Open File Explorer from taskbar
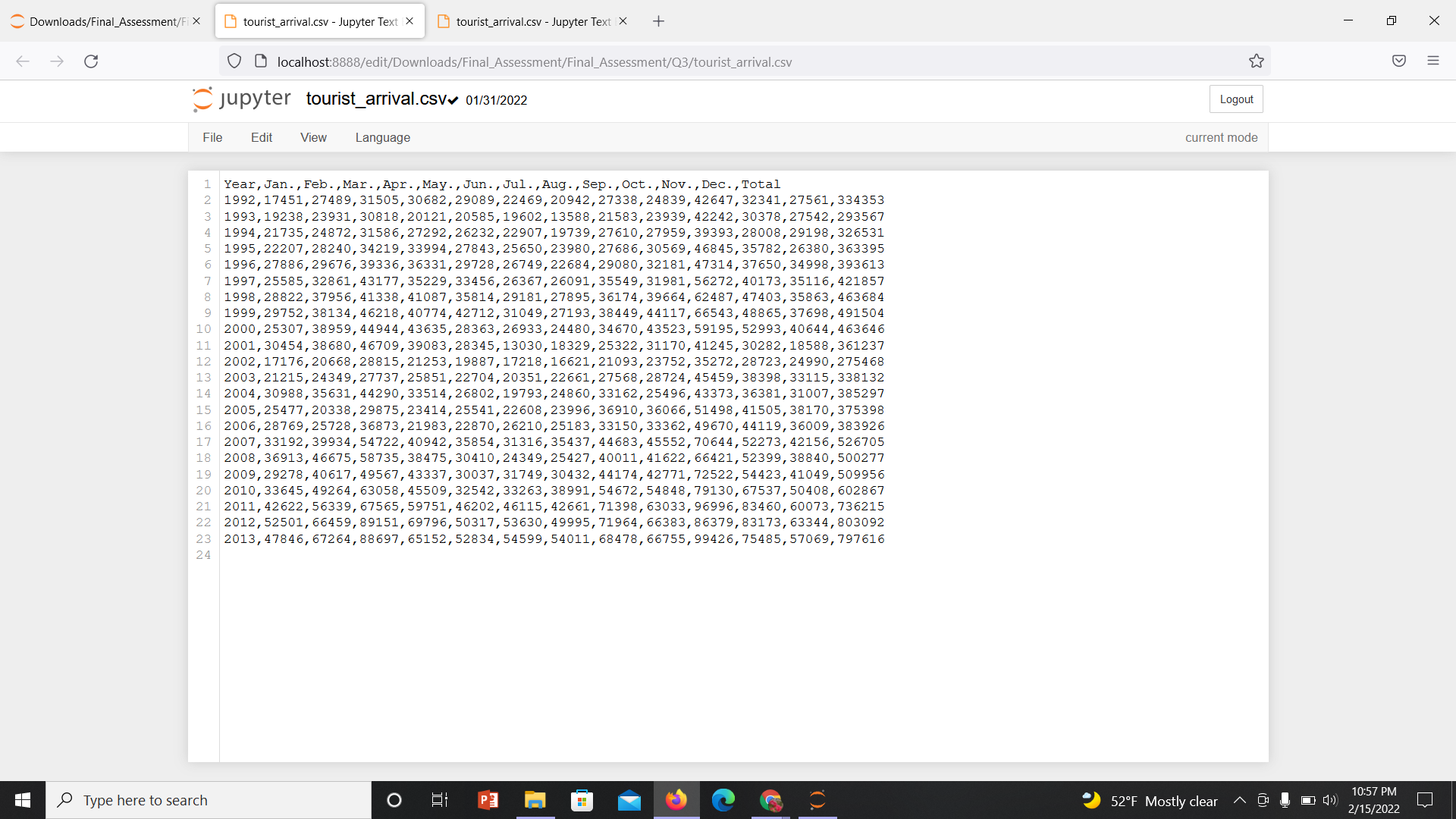 (535, 800)
